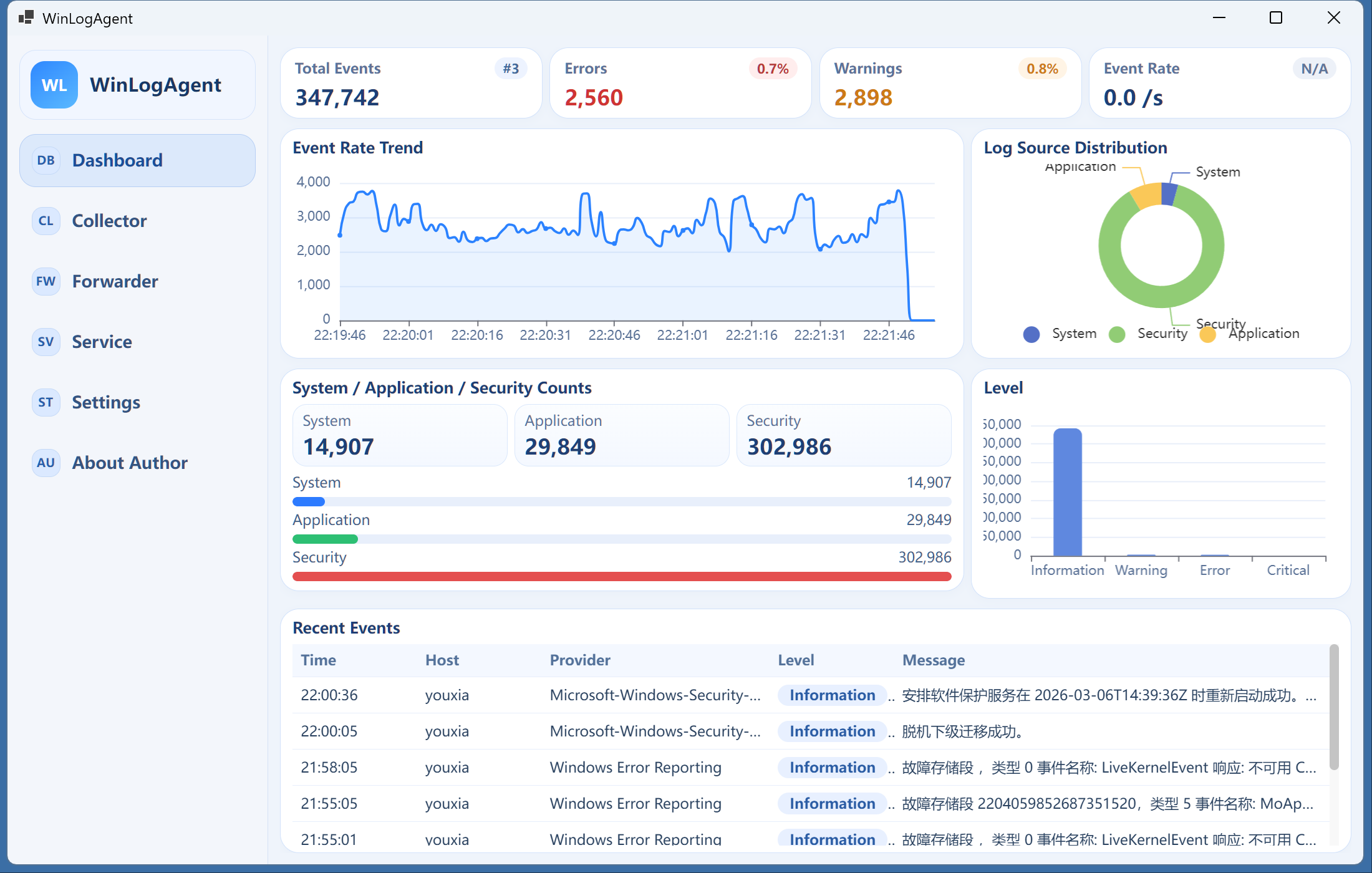This screenshot has height=873, width=1372.
Task: Select the Information bar in Level chart
Action: (1067, 492)
